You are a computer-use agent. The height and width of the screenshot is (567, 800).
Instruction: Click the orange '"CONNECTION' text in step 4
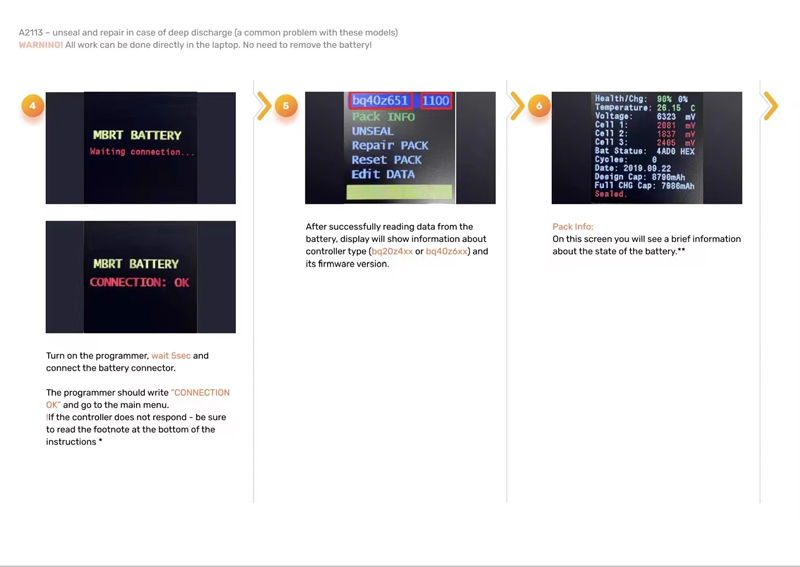coord(200,392)
